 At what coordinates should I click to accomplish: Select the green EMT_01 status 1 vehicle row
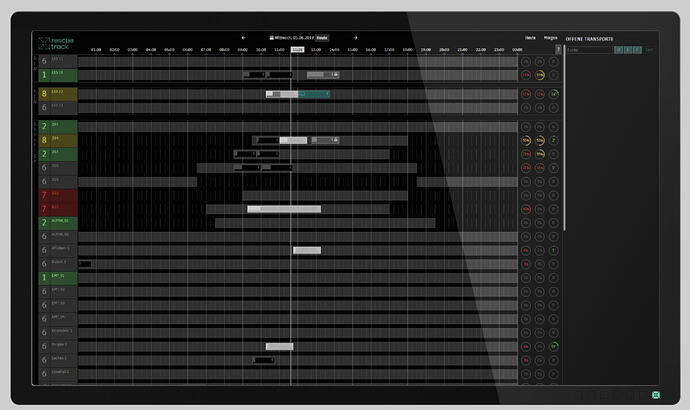point(58,278)
